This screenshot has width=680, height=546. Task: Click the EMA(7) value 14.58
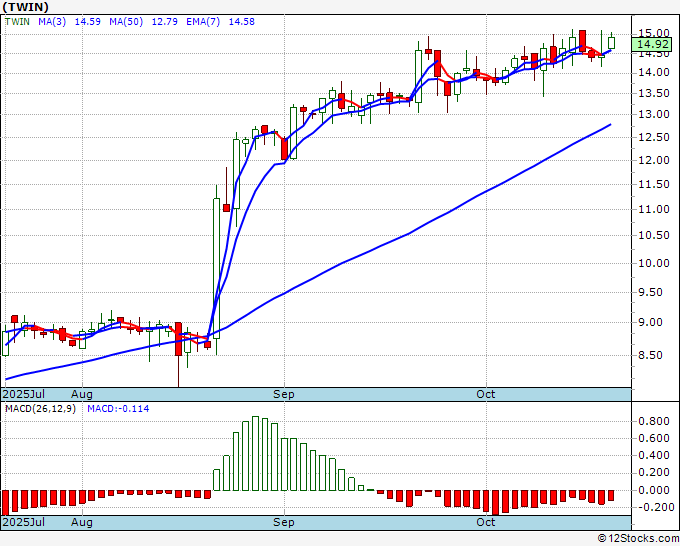coord(242,22)
